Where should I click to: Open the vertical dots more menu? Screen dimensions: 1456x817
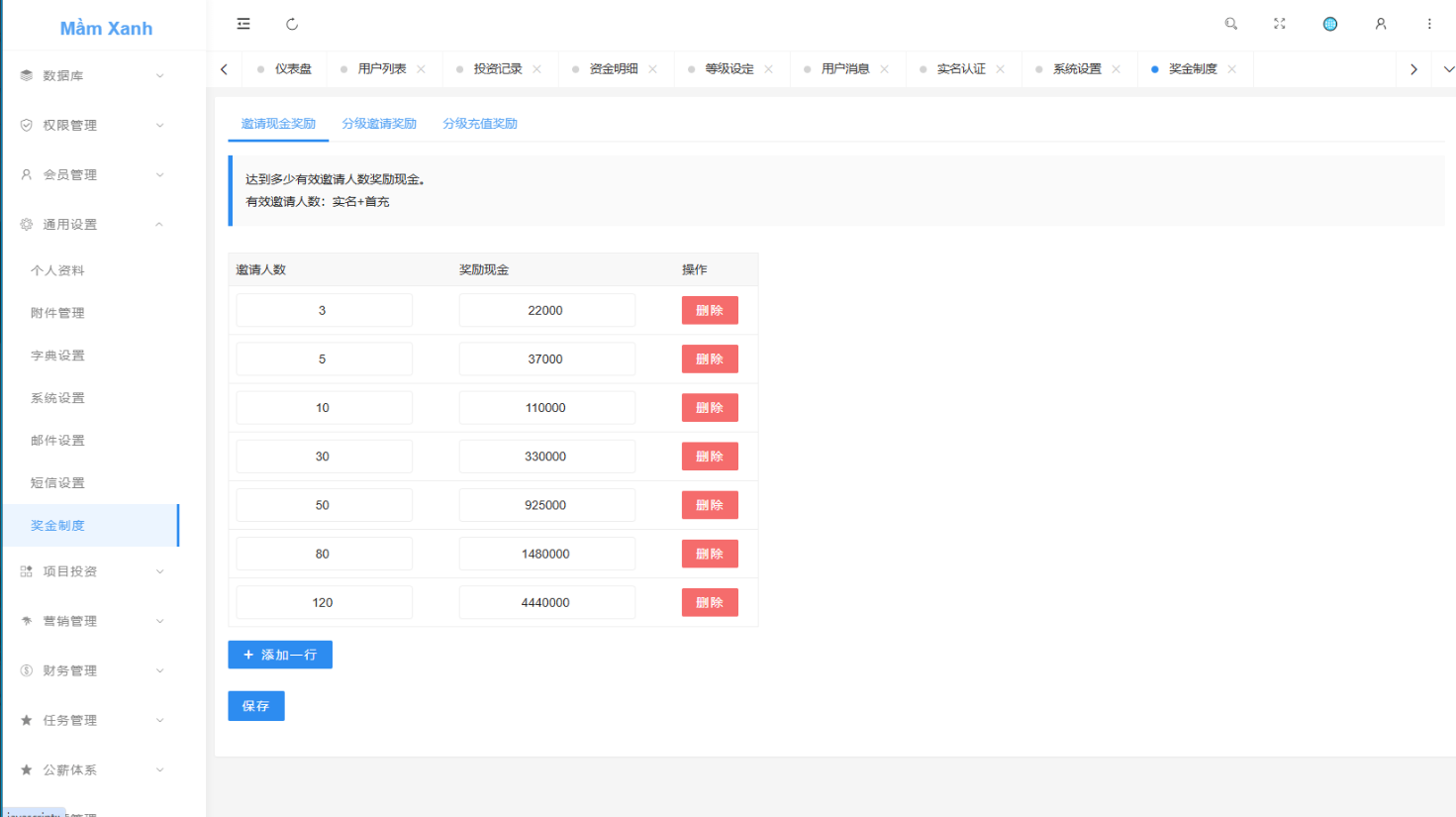[1429, 24]
